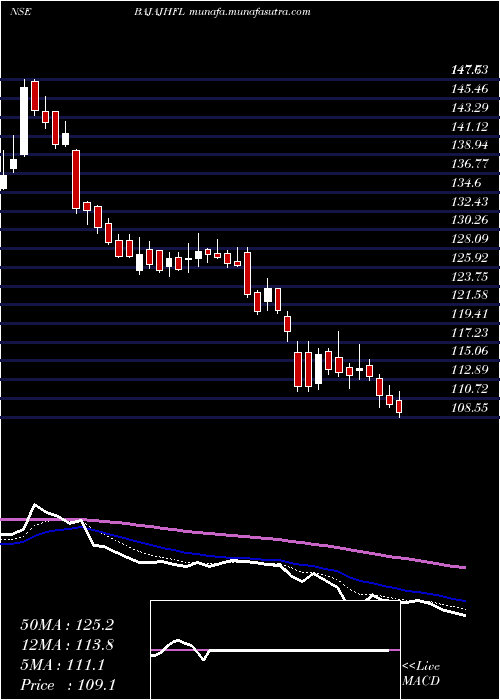Click the 121.58 price axis label
The width and height of the screenshot is (500, 700).
coord(469,296)
